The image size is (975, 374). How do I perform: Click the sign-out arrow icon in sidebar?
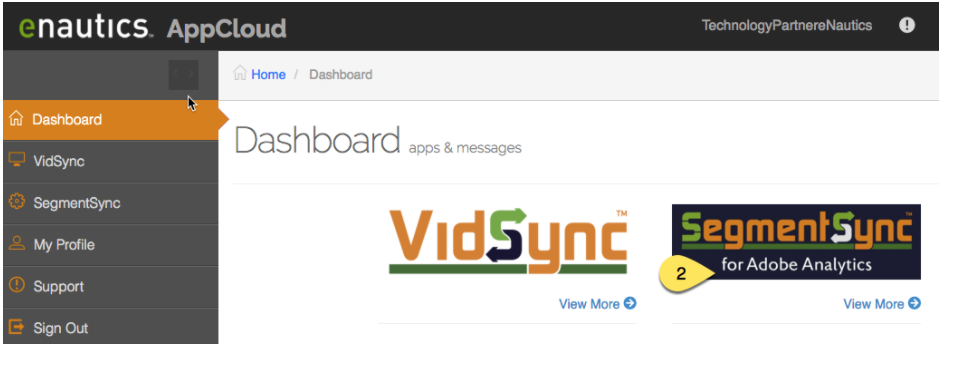(17, 327)
